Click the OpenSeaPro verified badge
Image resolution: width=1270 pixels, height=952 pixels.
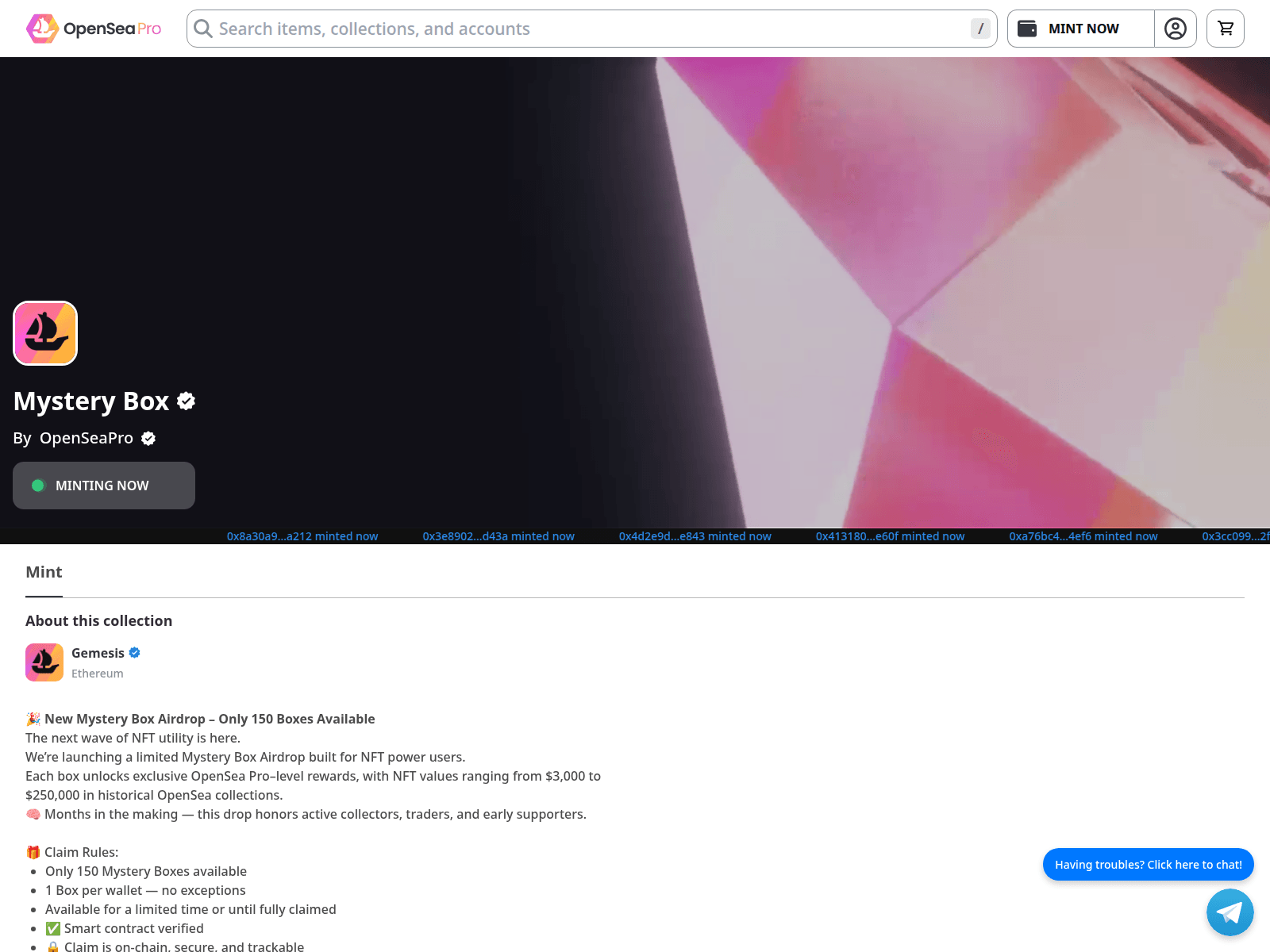tap(148, 439)
